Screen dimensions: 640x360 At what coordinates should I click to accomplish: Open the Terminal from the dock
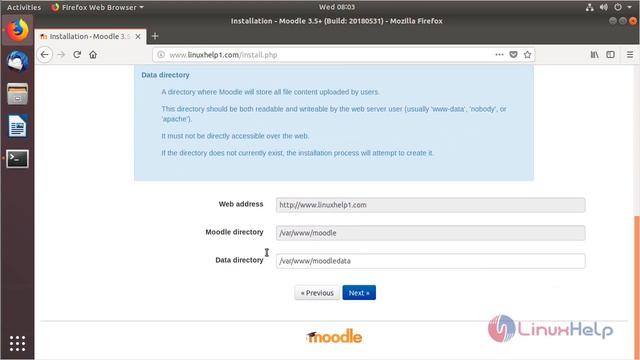[x=17, y=158]
